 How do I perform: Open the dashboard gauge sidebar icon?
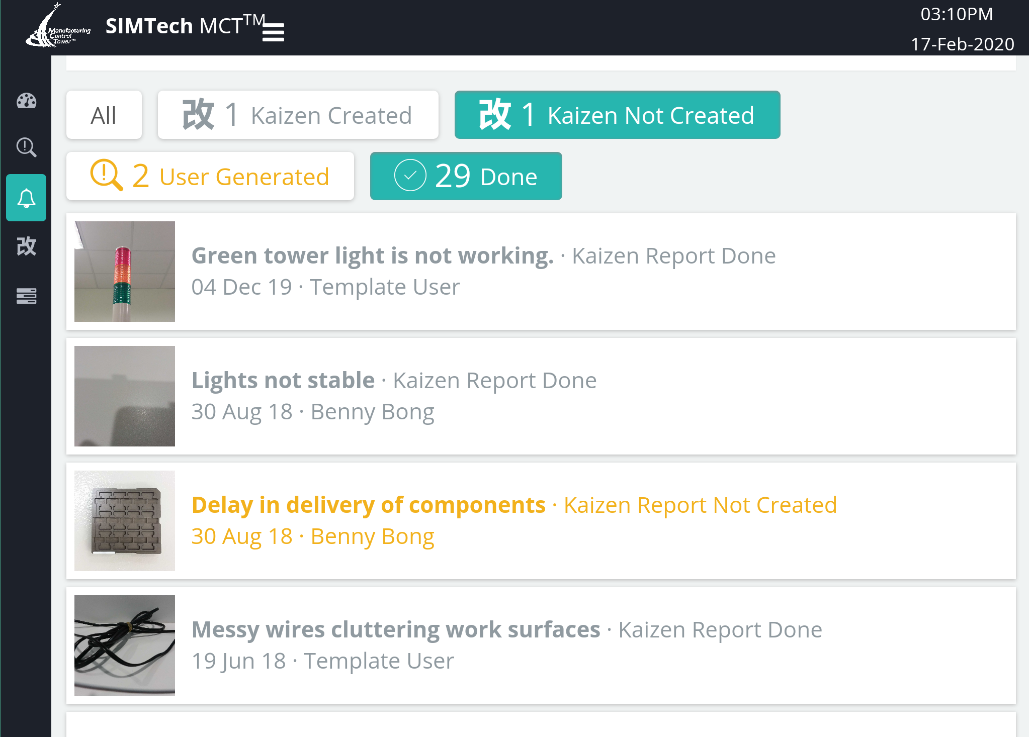point(26,100)
